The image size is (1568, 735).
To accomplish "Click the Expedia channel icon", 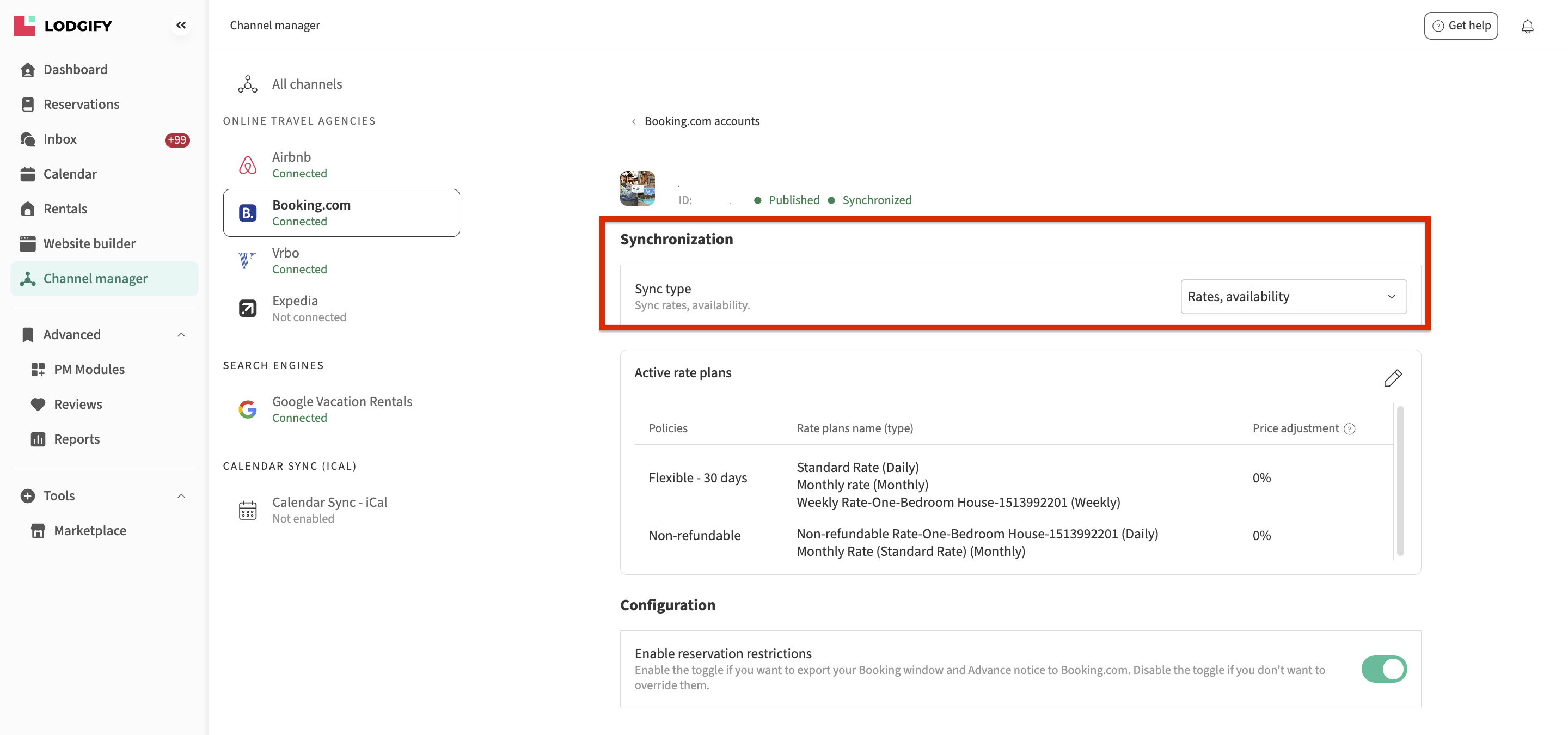I will 248,309.
